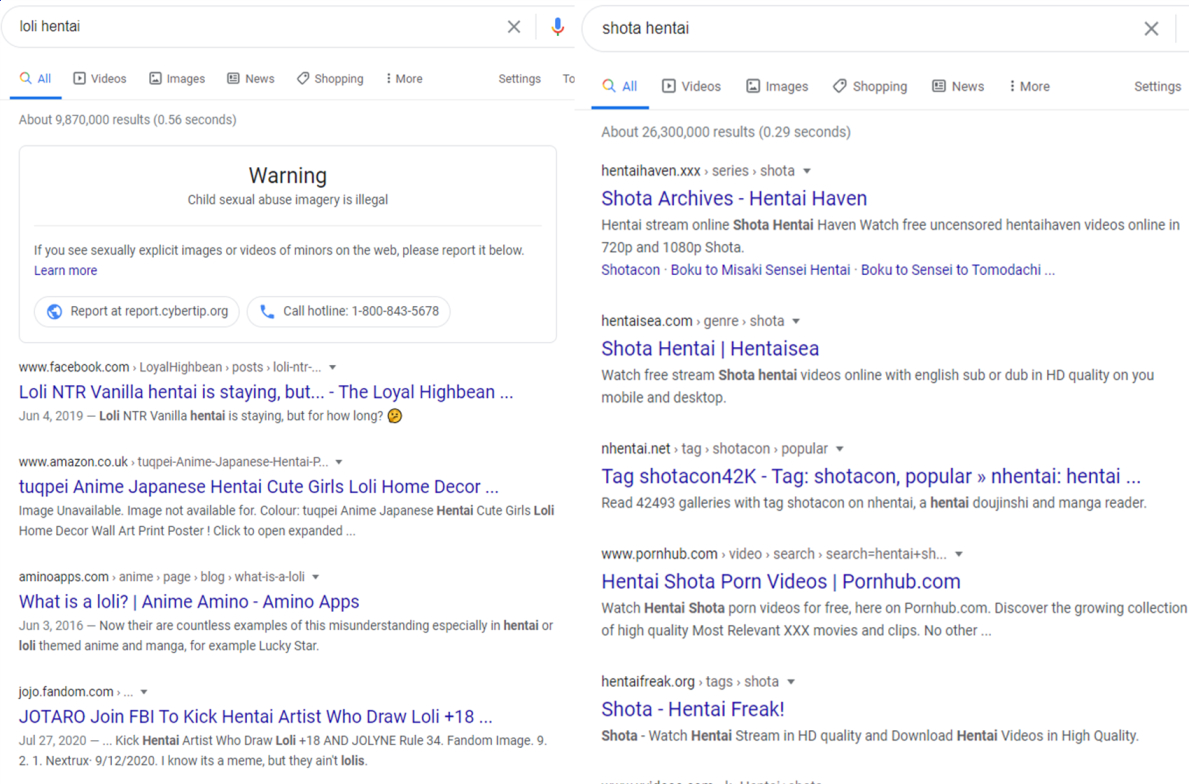This screenshot has width=1189, height=784.
Task: Click Learn more in the Warning box
Action: [65, 271]
